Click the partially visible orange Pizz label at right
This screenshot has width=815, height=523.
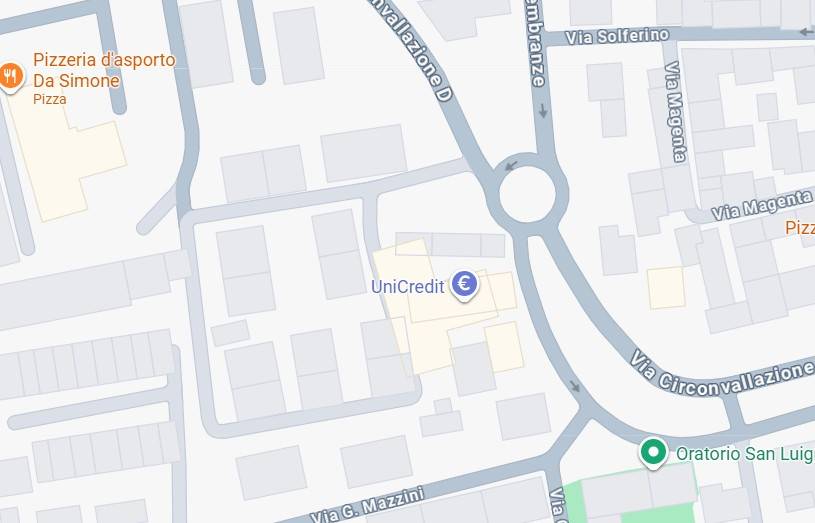(x=799, y=228)
